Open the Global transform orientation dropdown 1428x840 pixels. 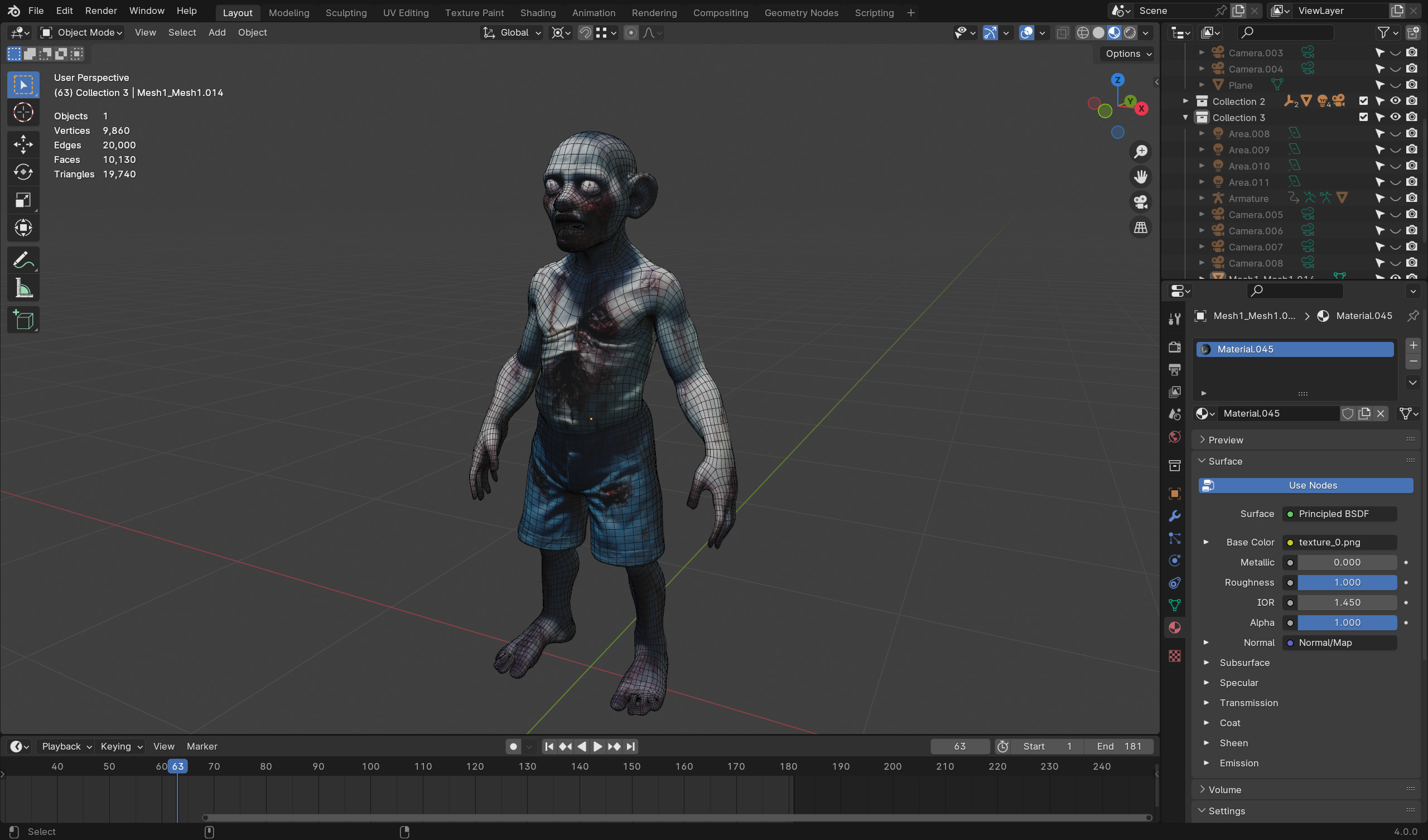click(512, 33)
